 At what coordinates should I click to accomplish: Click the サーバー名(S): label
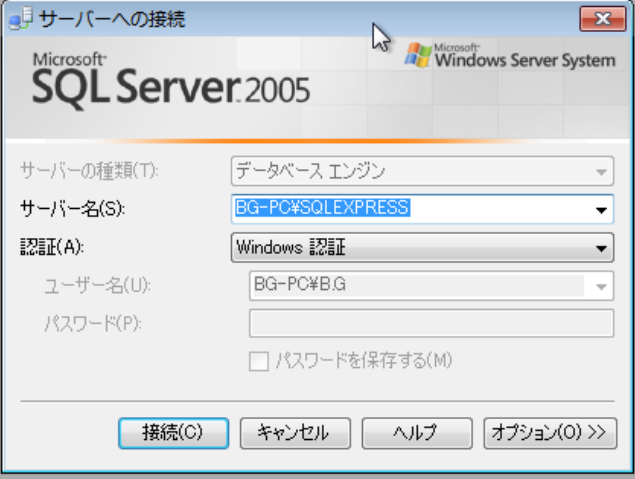coord(72,209)
